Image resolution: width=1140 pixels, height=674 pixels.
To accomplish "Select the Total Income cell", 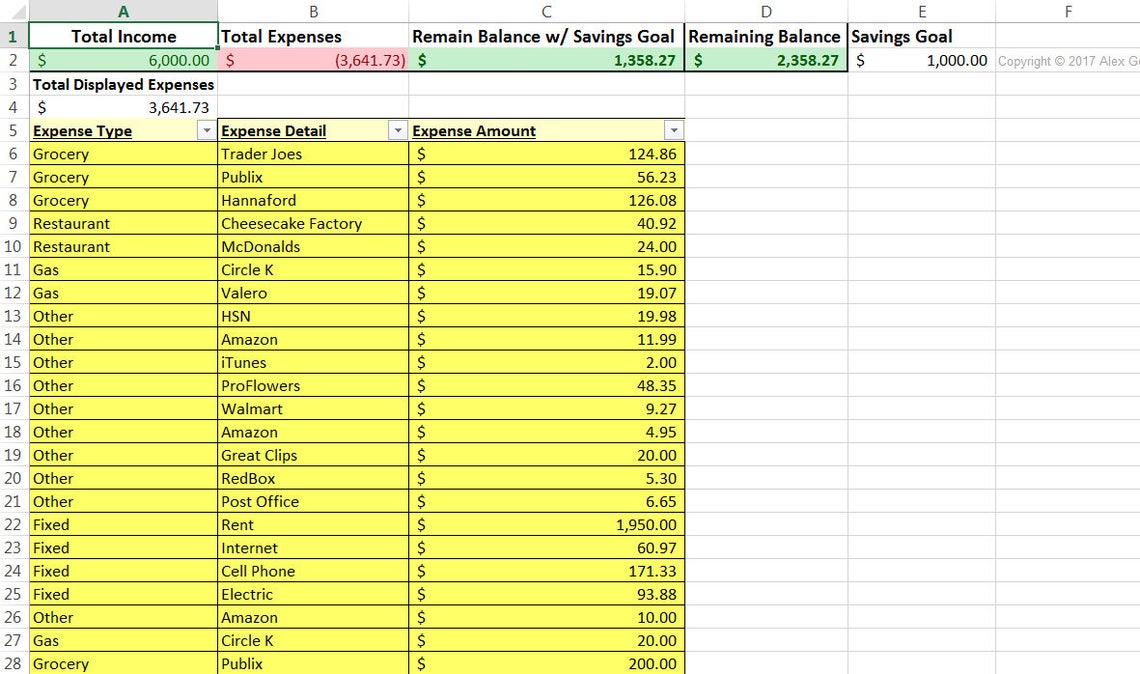I will coord(123,36).
